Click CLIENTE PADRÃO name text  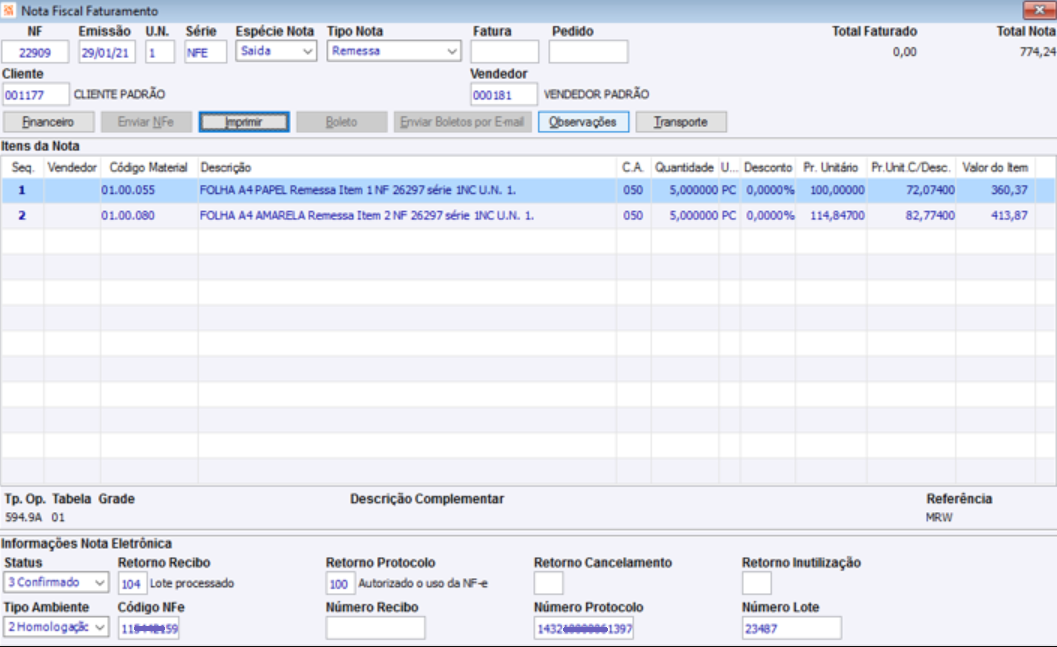[x=119, y=94]
